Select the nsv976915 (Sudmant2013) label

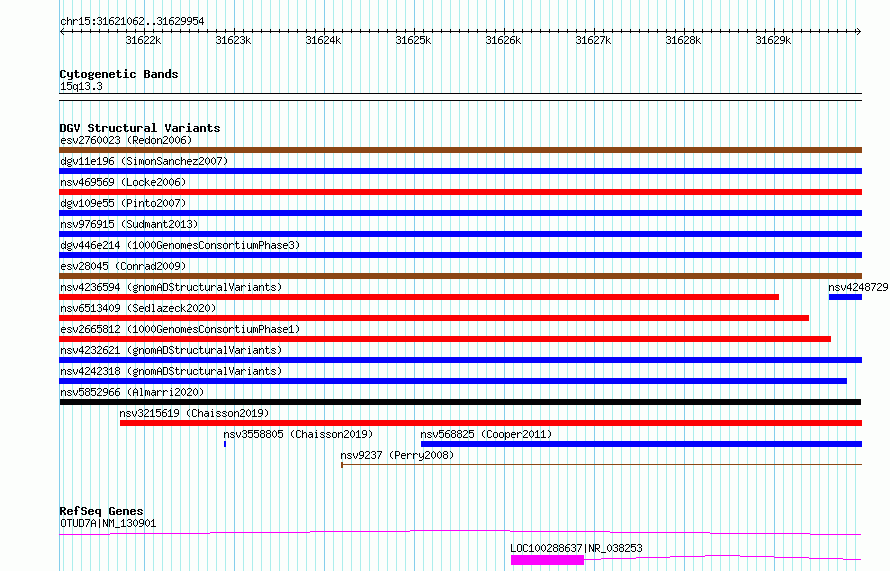(x=129, y=224)
